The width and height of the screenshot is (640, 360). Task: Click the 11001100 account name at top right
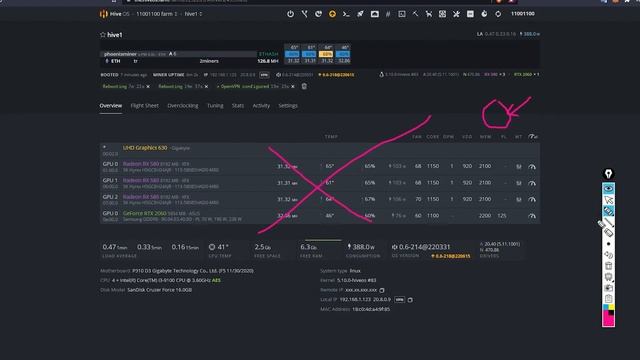coord(523,13)
